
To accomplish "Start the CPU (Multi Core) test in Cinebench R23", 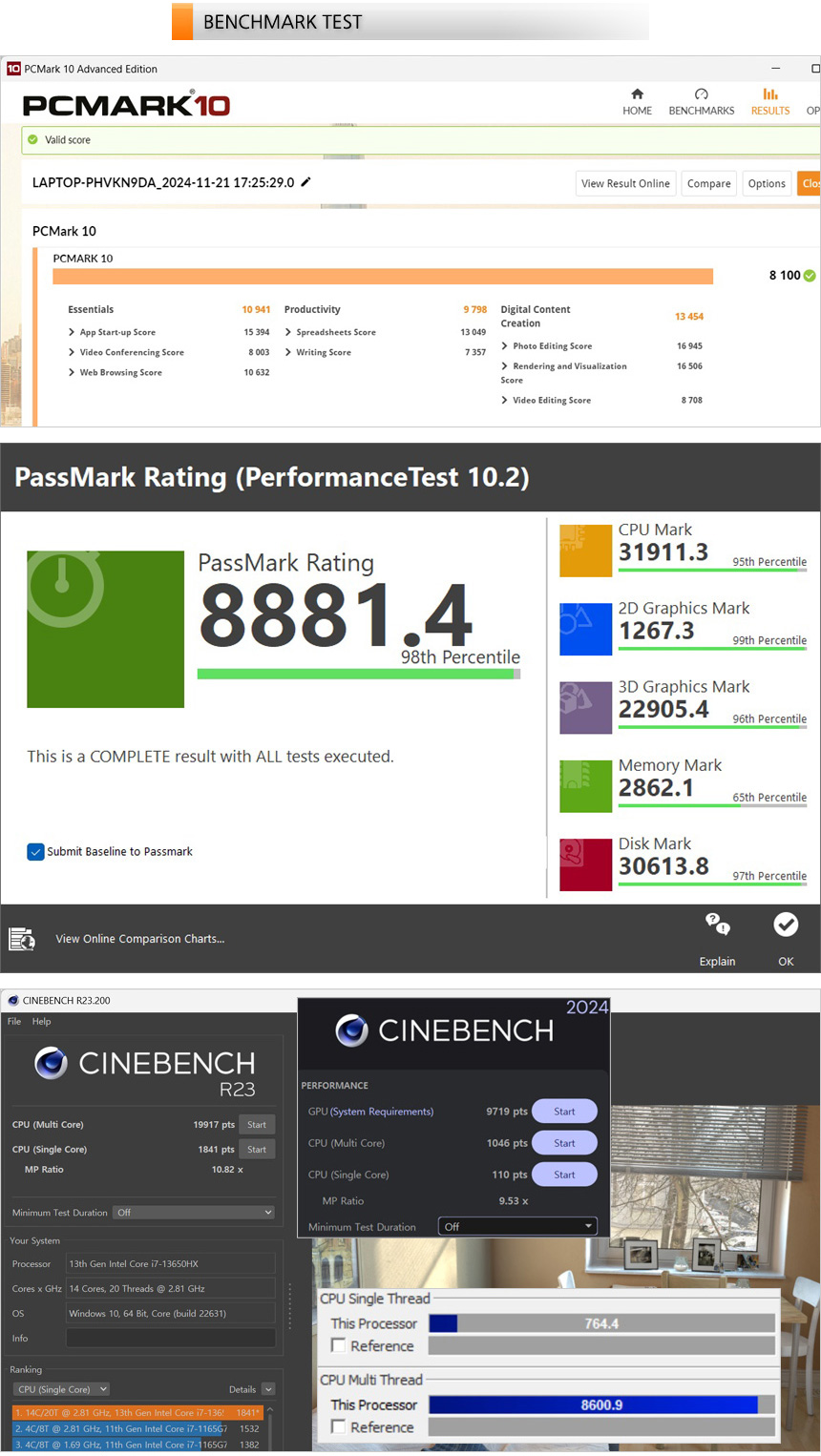I will pyautogui.click(x=257, y=1124).
